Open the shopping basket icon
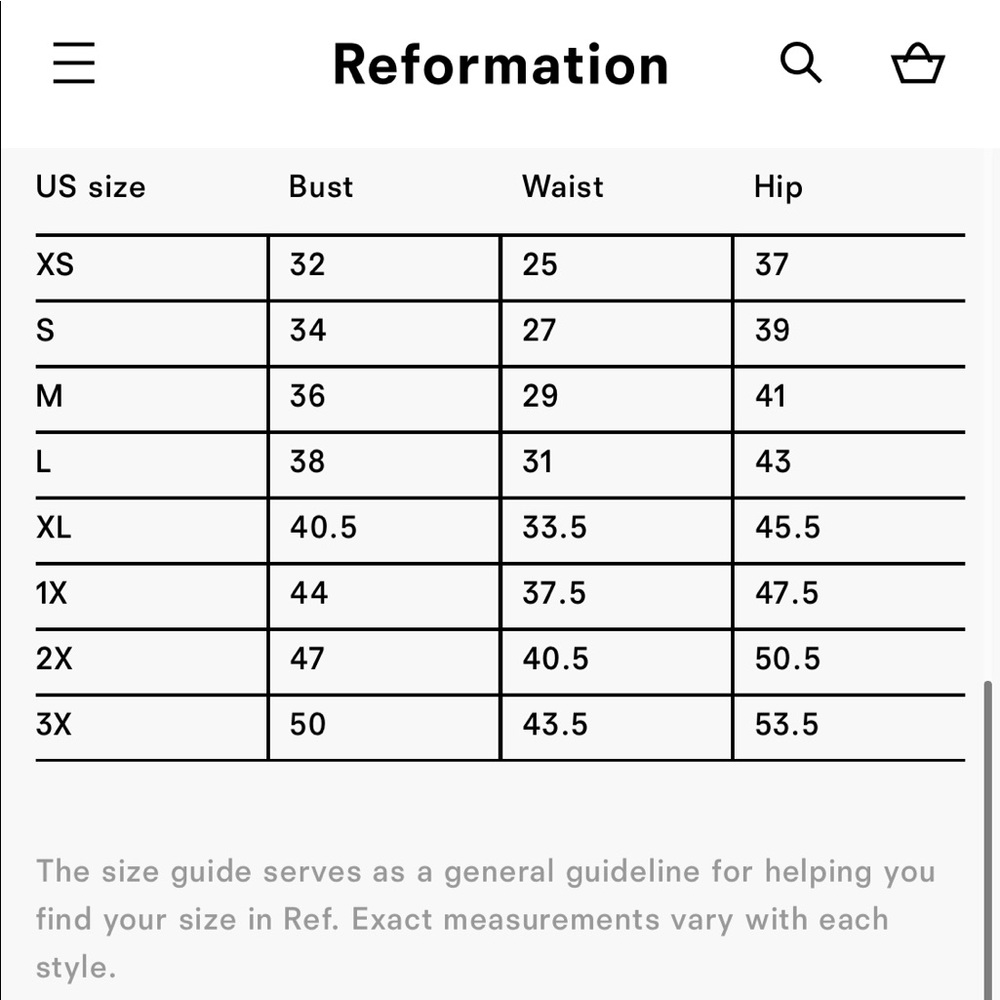This screenshot has height=1000, width=1000. 918,63
